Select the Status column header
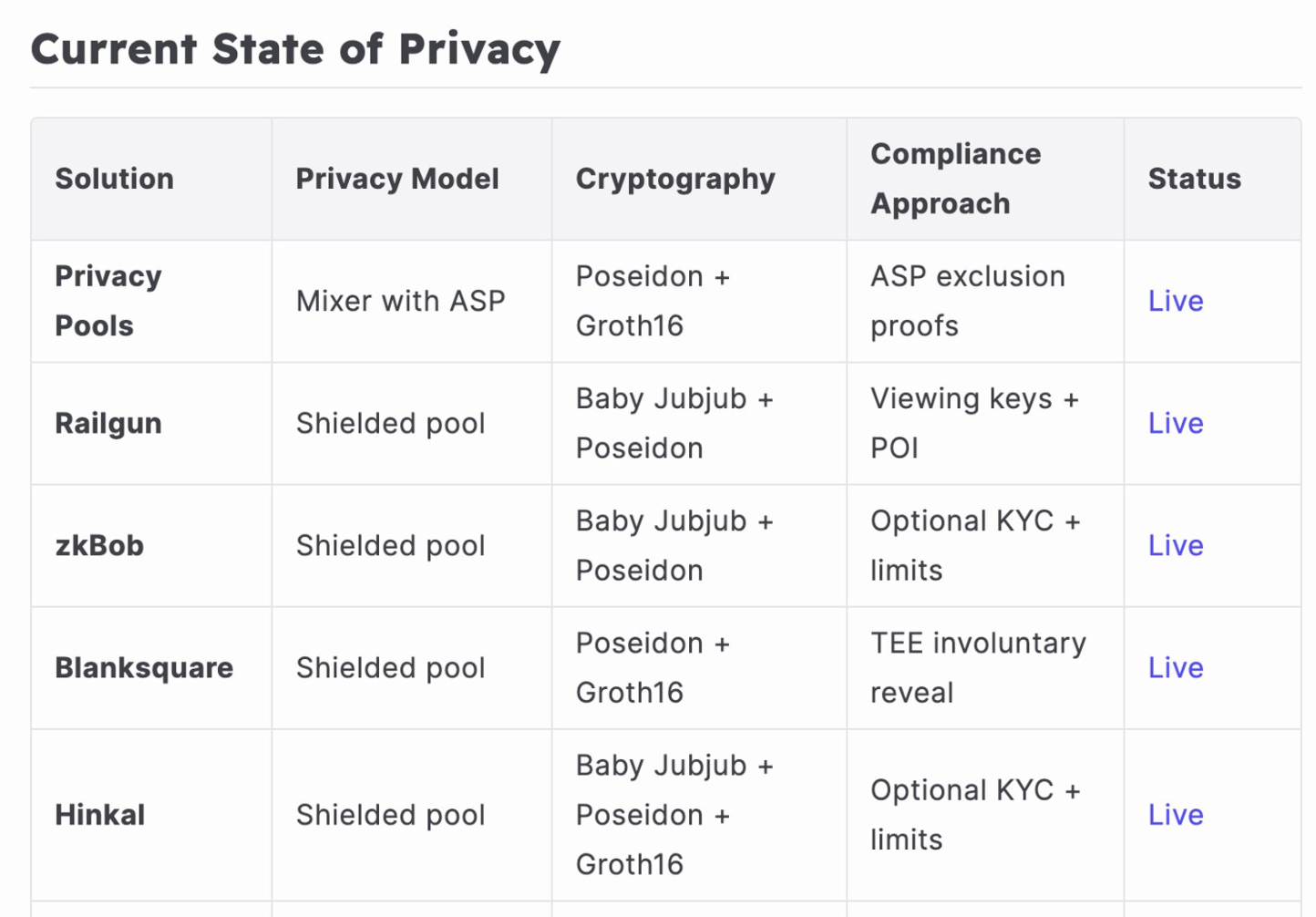The width and height of the screenshot is (1316, 917). pos(1194,179)
